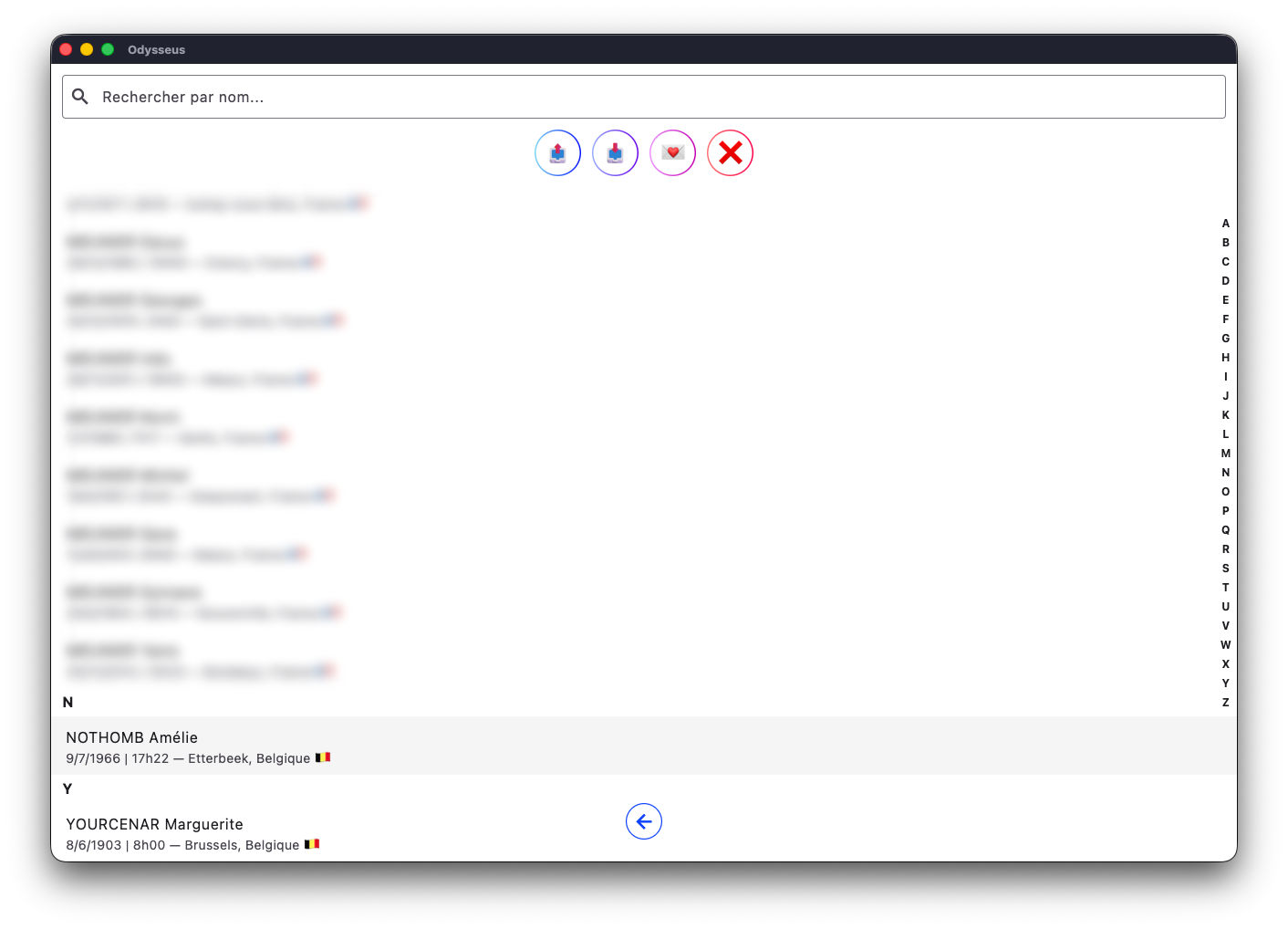The width and height of the screenshot is (1288, 929).
Task: Click the outbox export icon with upward arrow
Action: coord(557,153)
